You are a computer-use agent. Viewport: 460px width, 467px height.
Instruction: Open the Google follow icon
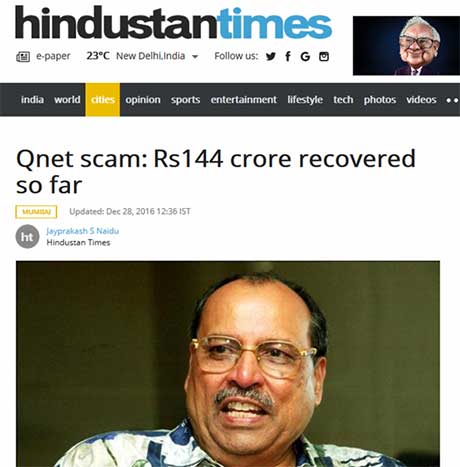[305, 57]
